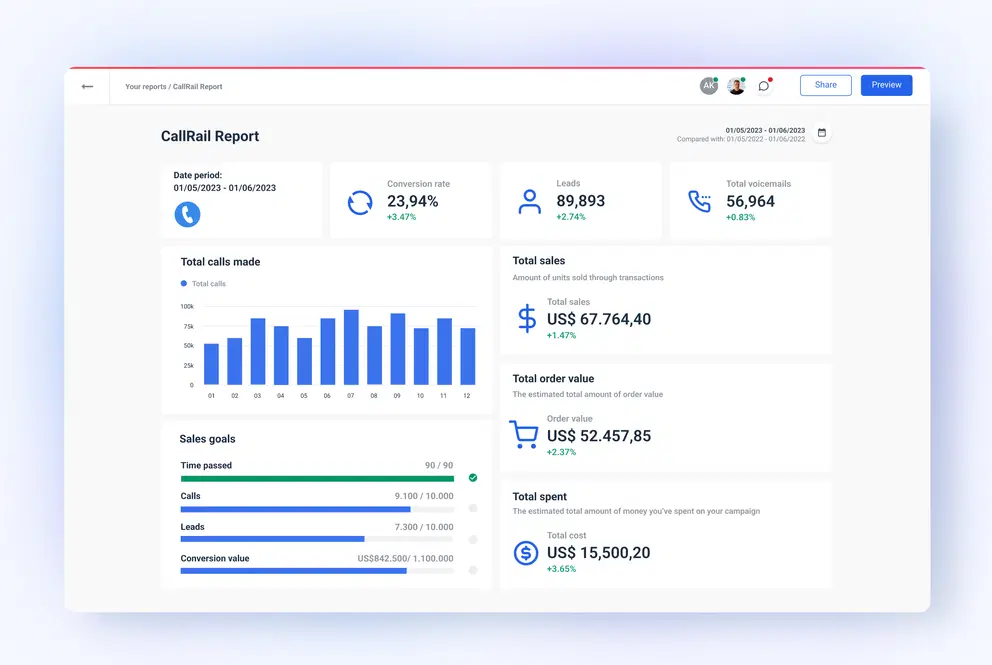
Task: Click the user photo avatar
Action: [x=736, y=86]
